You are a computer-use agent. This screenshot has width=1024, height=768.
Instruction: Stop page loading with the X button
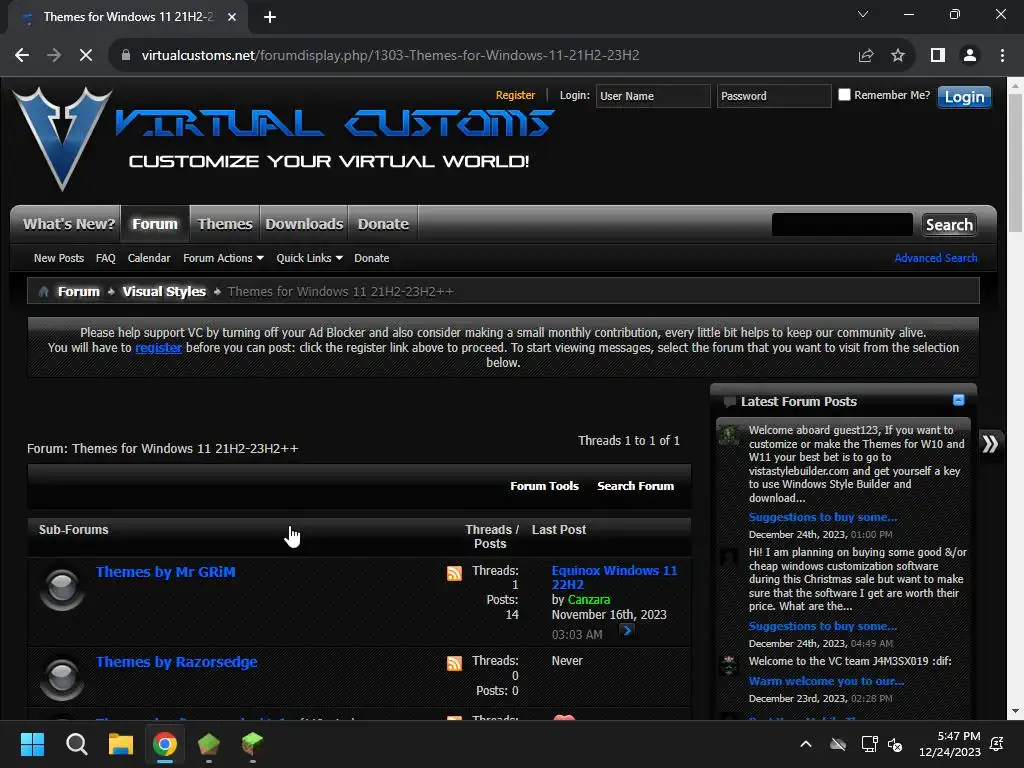pyautogui.click(x=86, y=56)
